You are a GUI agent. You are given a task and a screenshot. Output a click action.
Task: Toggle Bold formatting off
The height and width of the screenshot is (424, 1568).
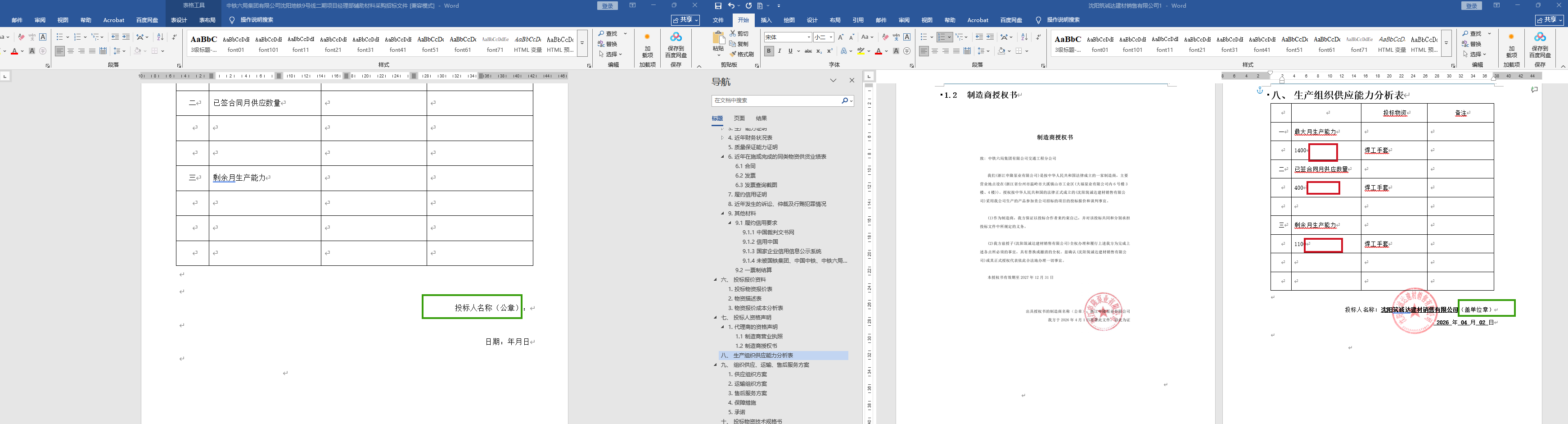pos(769,51)
